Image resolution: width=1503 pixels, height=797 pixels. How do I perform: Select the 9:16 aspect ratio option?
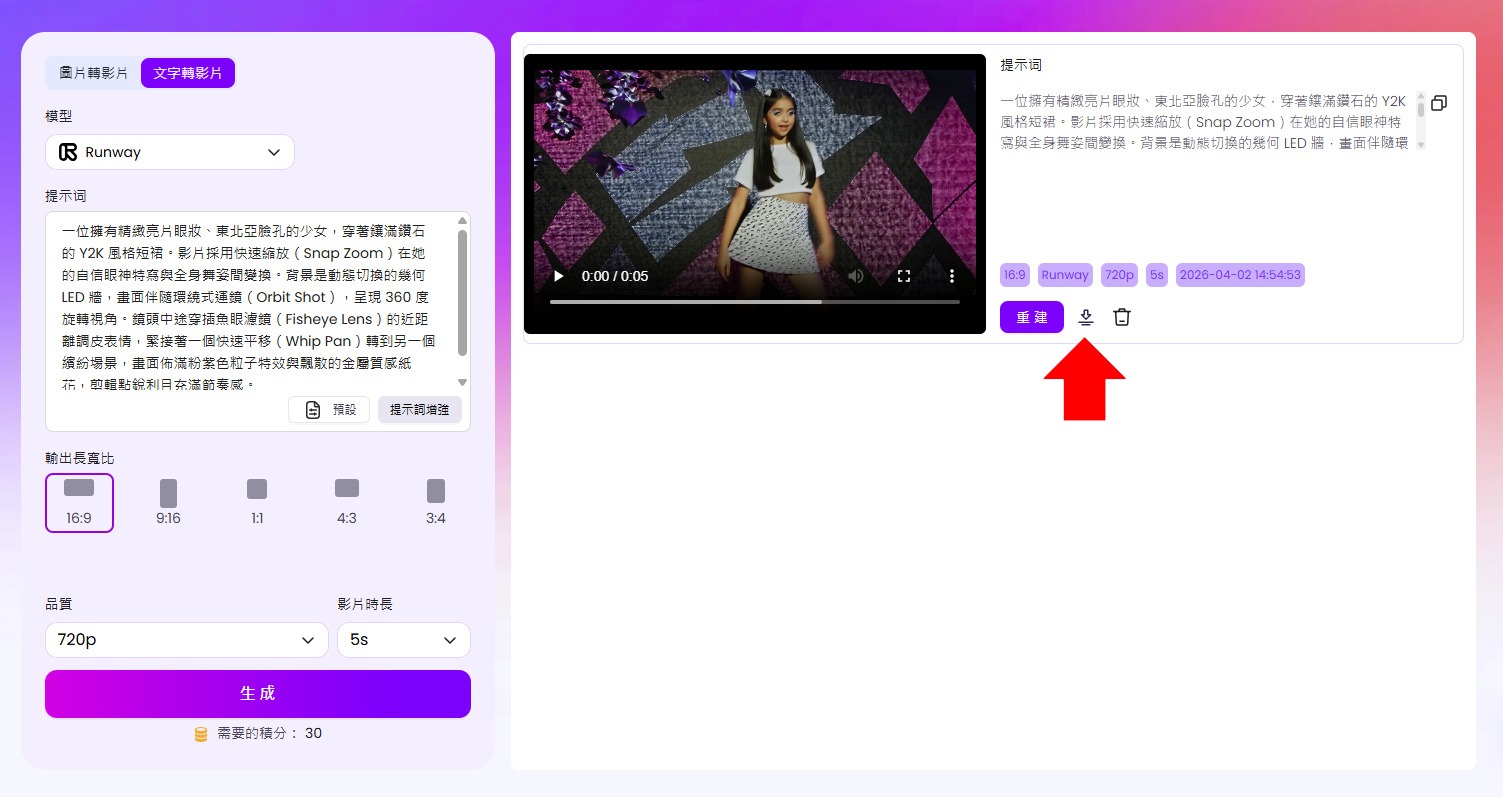168,502
